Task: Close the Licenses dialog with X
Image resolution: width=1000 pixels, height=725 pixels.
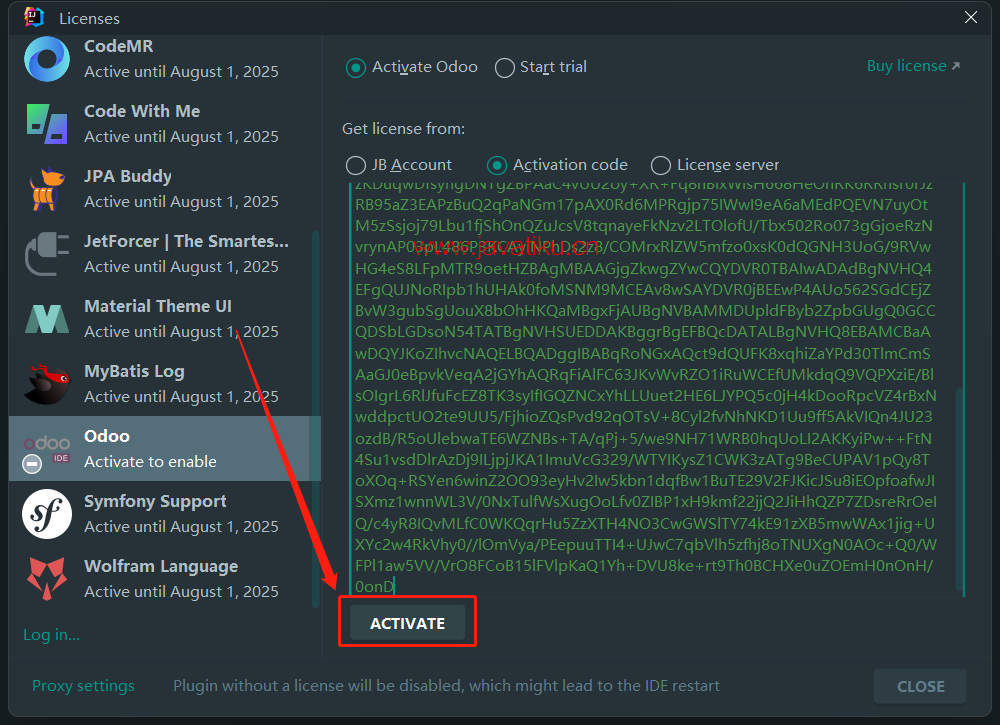Action: tap(971, 17)
